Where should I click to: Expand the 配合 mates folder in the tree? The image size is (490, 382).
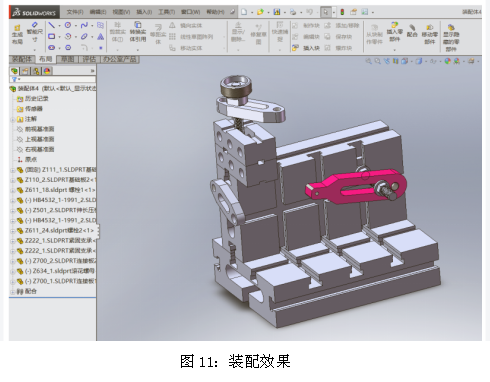coord(13,292)
